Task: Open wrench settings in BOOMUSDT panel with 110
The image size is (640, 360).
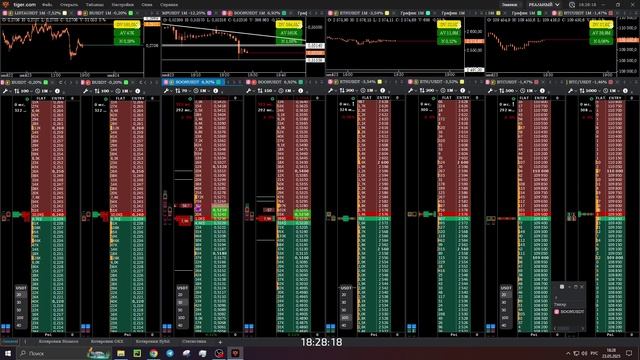Action: pos(249,91)
